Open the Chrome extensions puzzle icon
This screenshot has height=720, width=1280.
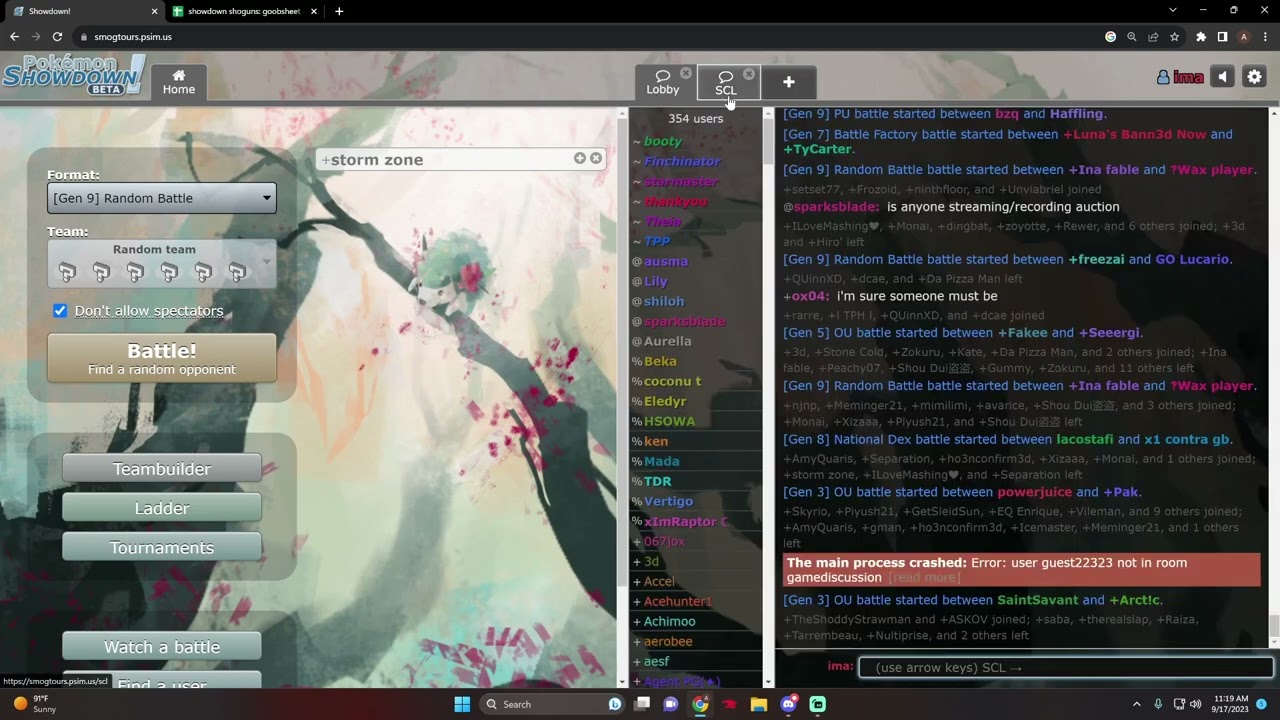[x=1201, y=37]
